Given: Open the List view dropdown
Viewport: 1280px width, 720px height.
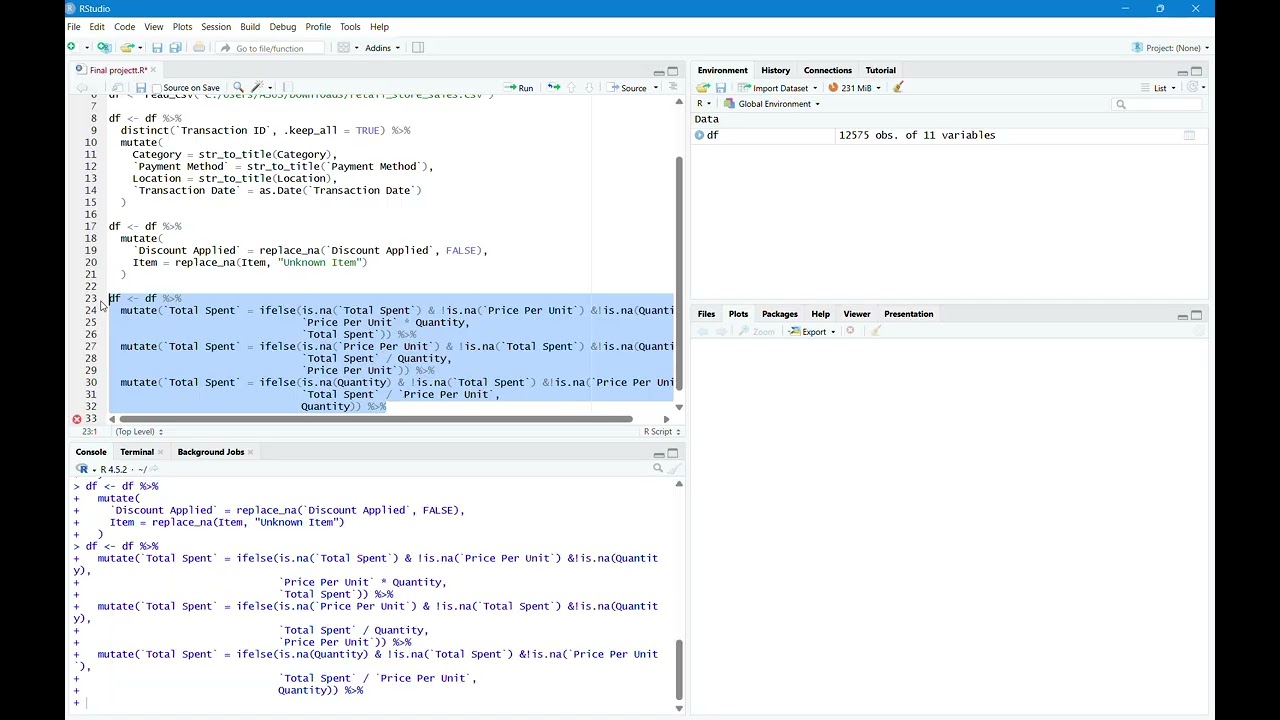Looking at the screenshot, I should pyautogui.click(x=1160, y=88).
